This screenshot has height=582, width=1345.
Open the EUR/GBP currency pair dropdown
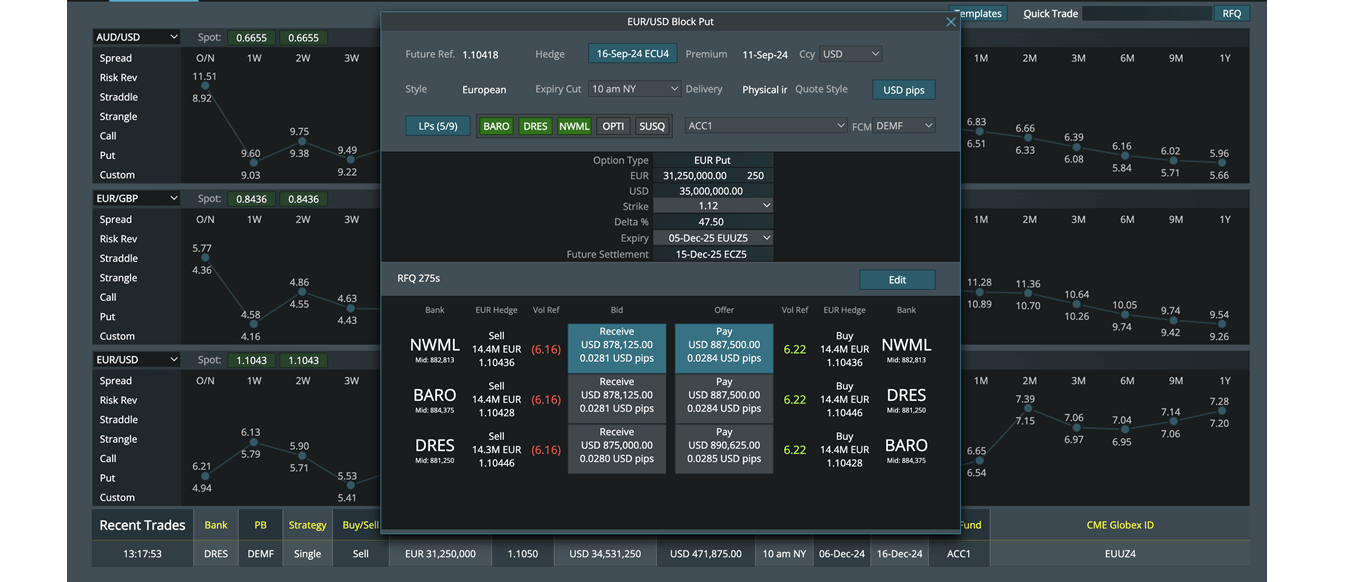tap(137, 199)
